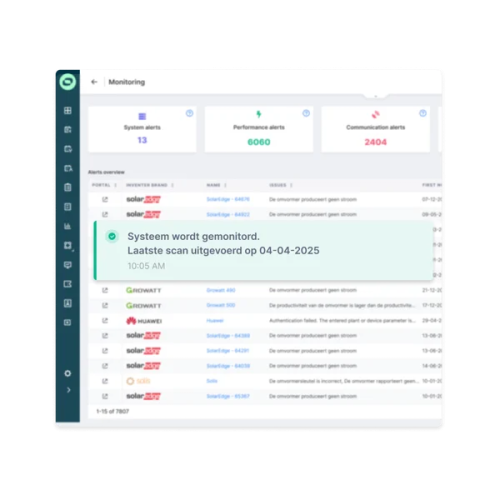Open the bar chart icon in sidebar
This screenshot has height=500, width=500.
point(68,226)
